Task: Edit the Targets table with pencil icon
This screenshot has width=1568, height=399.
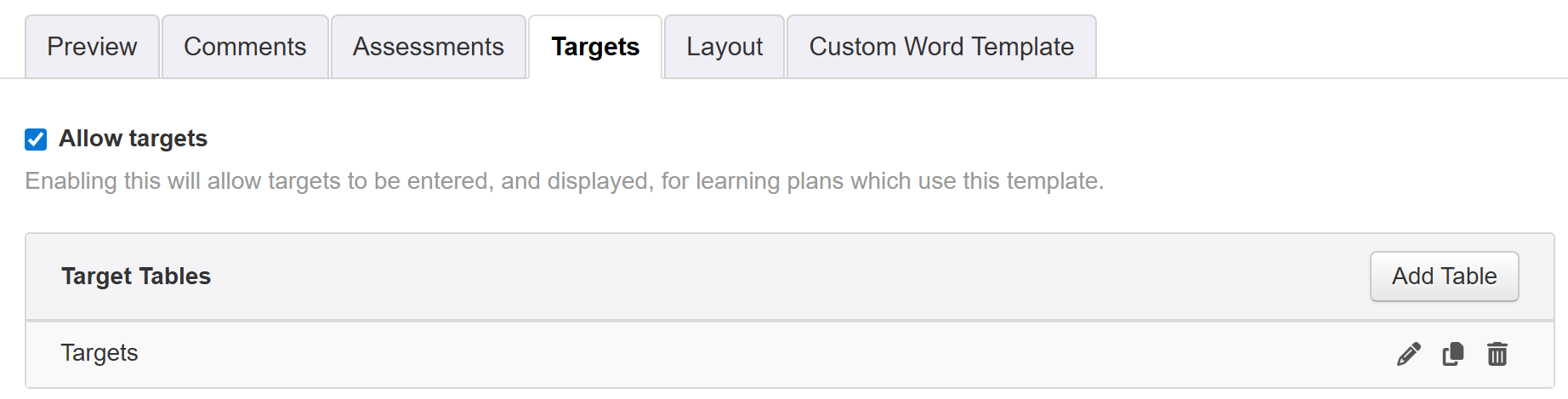Action: pyautogui.click(x=1408, y=354)
